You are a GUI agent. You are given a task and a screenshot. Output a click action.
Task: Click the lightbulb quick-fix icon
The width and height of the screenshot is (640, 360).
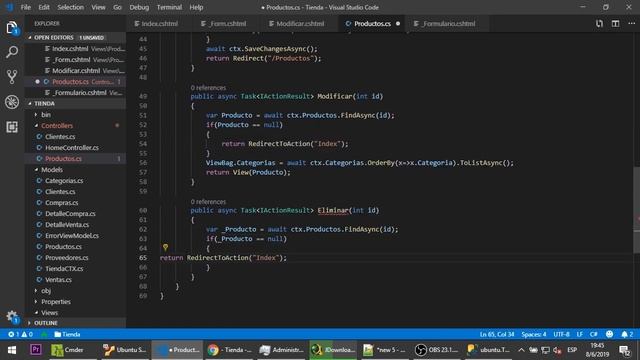(x=165, y=247)
